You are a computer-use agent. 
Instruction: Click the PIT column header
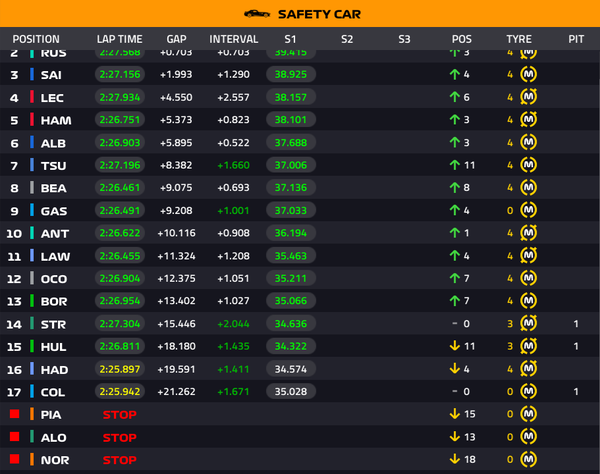pos(576,39)
